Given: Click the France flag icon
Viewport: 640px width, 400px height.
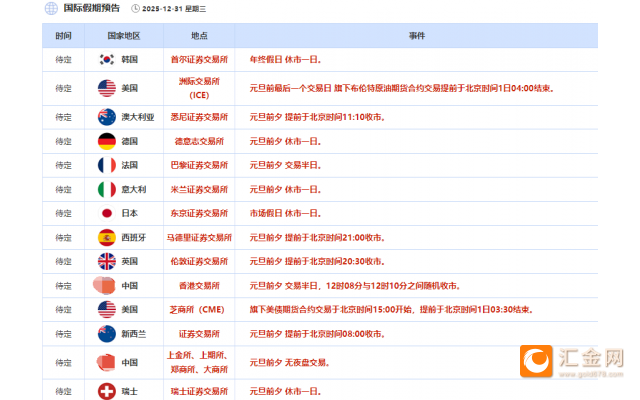Looking at the screenshot, I should (107, 165).
